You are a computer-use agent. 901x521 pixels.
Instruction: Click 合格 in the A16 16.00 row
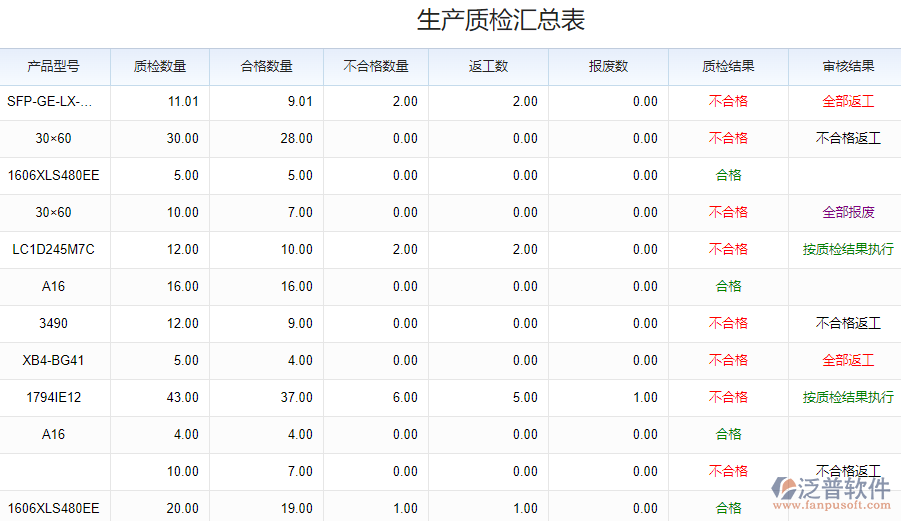coord(728,287)
